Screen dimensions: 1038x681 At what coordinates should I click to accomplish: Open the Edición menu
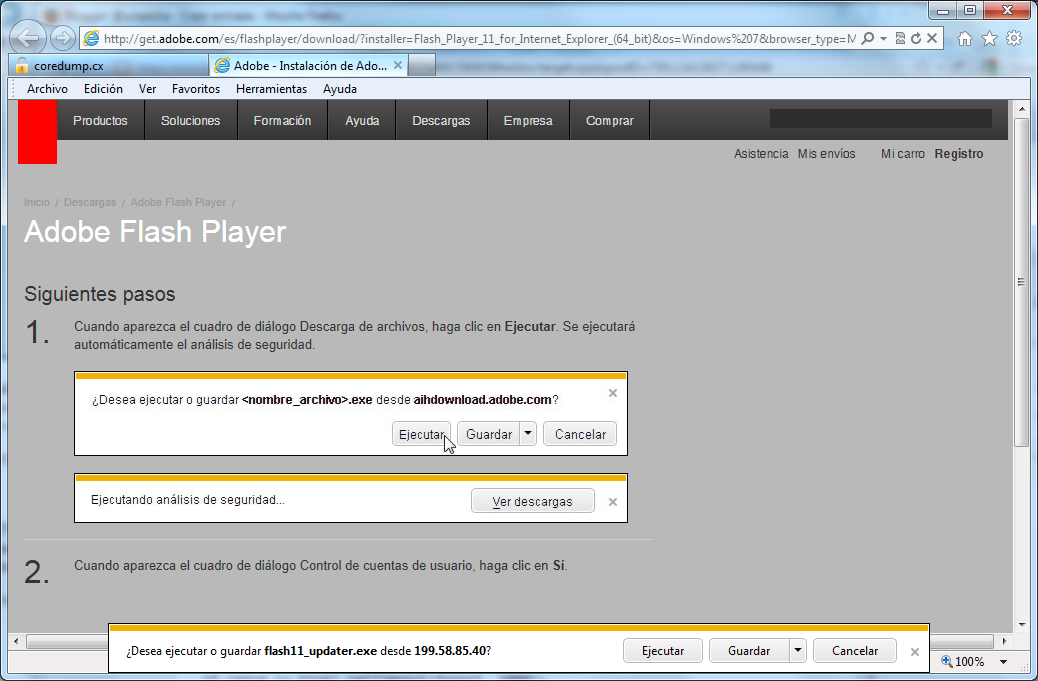pyautogui.click(x=103, y=89)
